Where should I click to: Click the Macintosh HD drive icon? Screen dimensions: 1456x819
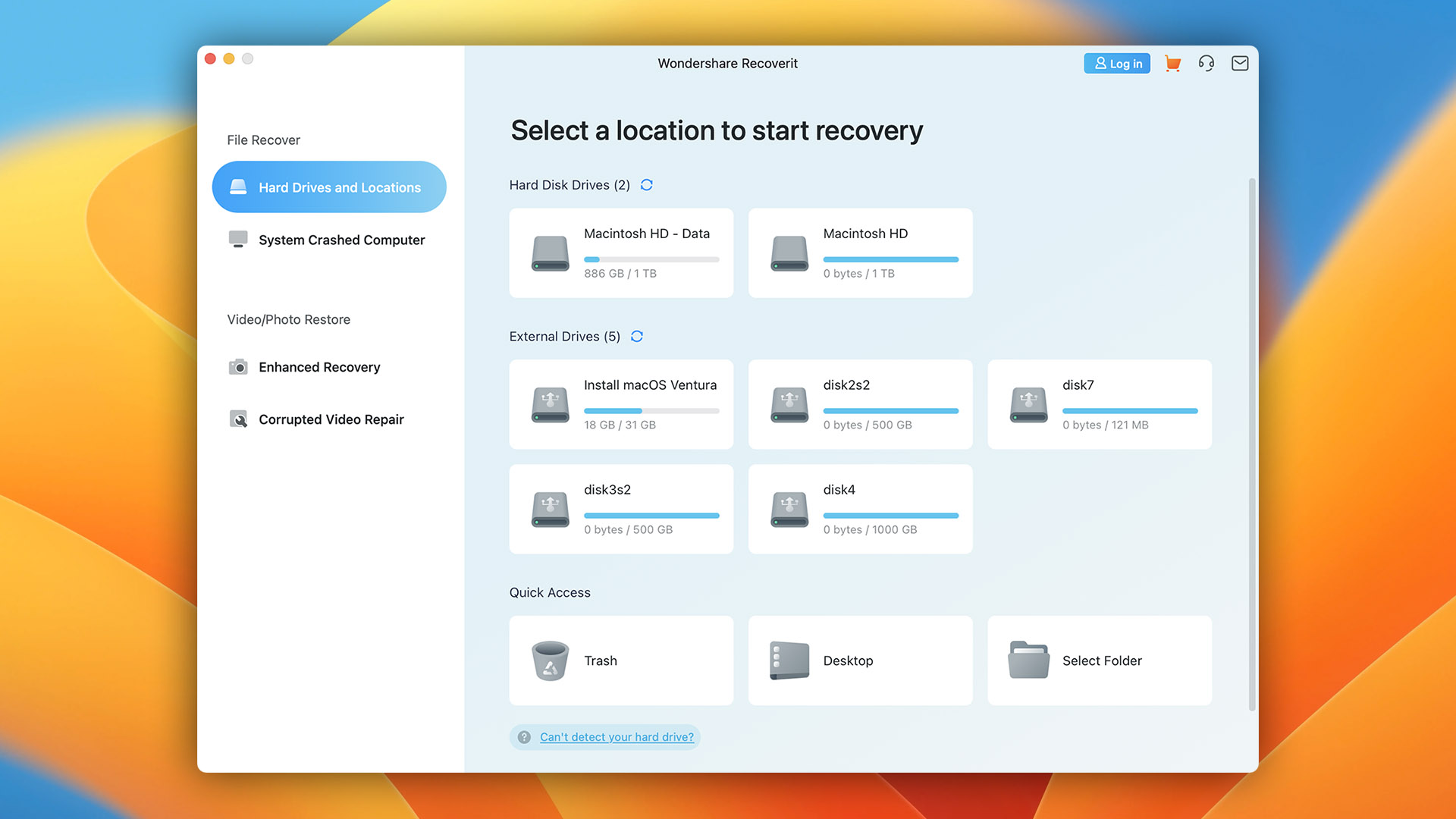pos(789,253)
